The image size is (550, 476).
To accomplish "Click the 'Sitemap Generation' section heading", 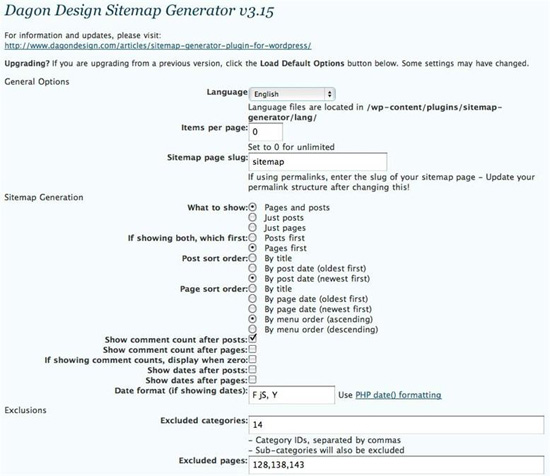I will pos(44,197).
